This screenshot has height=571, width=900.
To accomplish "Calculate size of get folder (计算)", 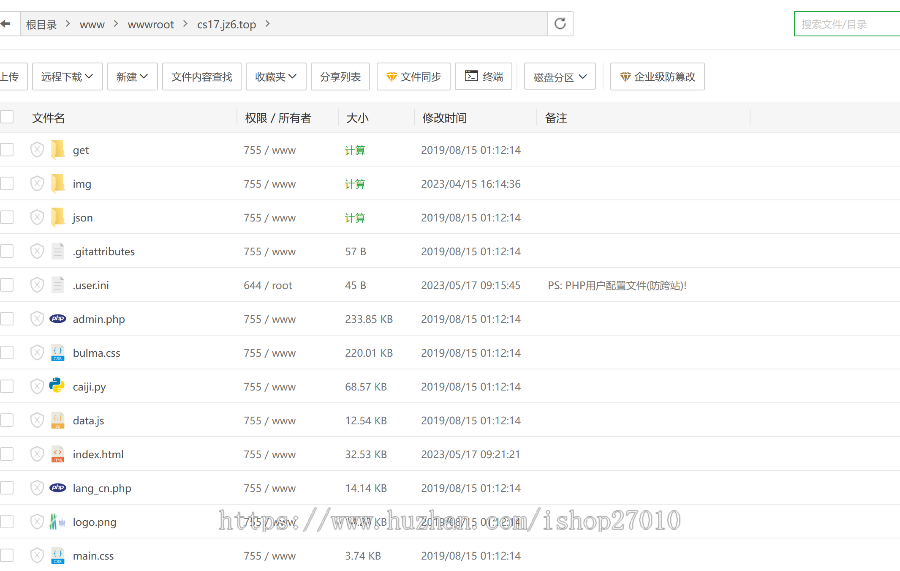I will tap(355, 150).
